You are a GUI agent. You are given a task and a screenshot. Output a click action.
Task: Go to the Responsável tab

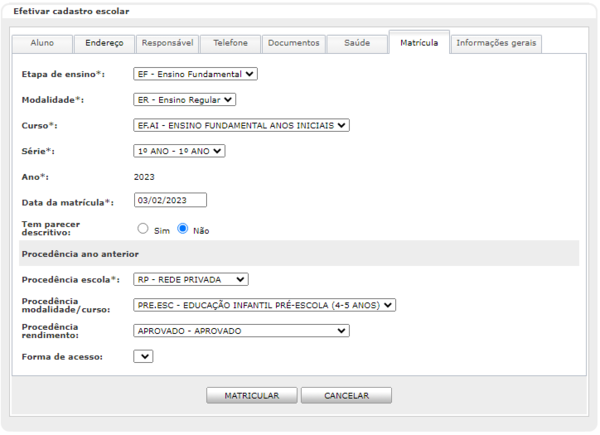[x=166, y=44]
